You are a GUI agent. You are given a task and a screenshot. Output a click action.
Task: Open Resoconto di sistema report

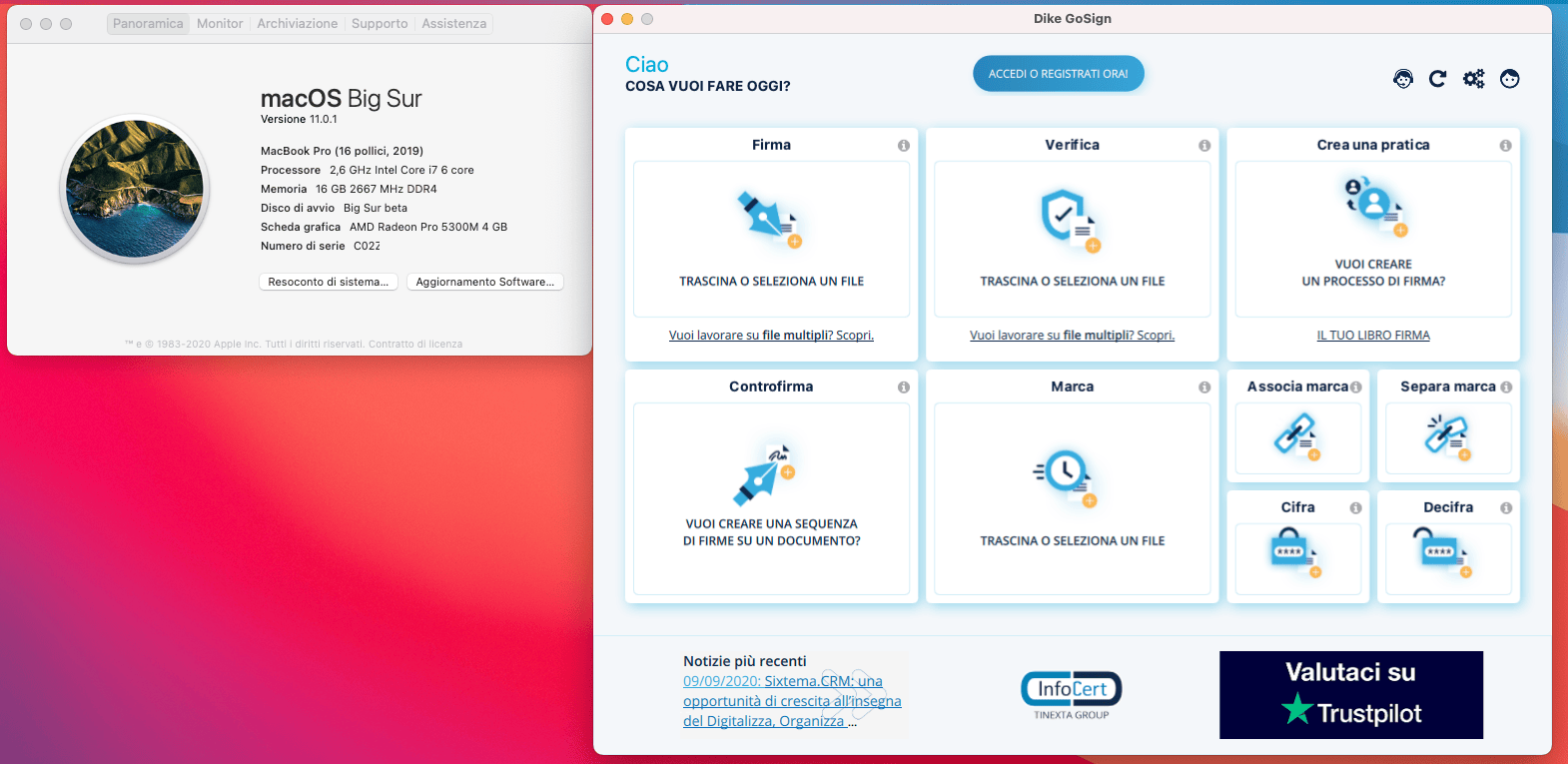click(x=329, y=283)
